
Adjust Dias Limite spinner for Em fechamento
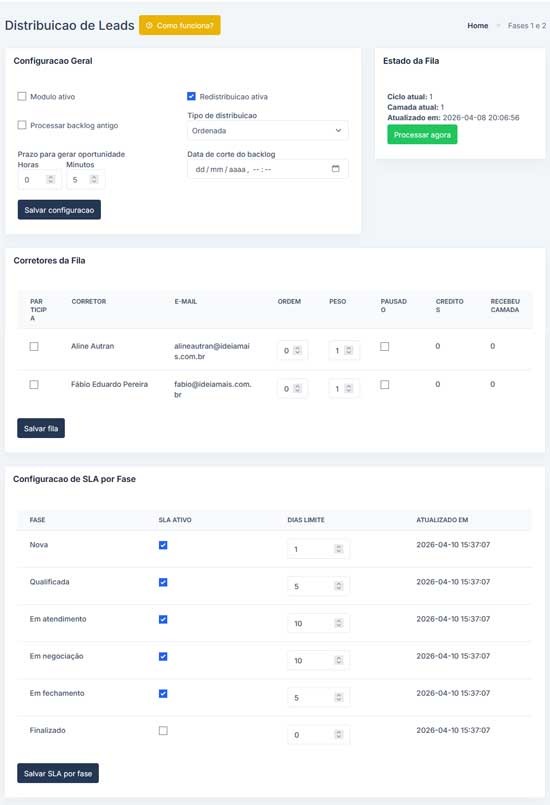pos(338,697)
